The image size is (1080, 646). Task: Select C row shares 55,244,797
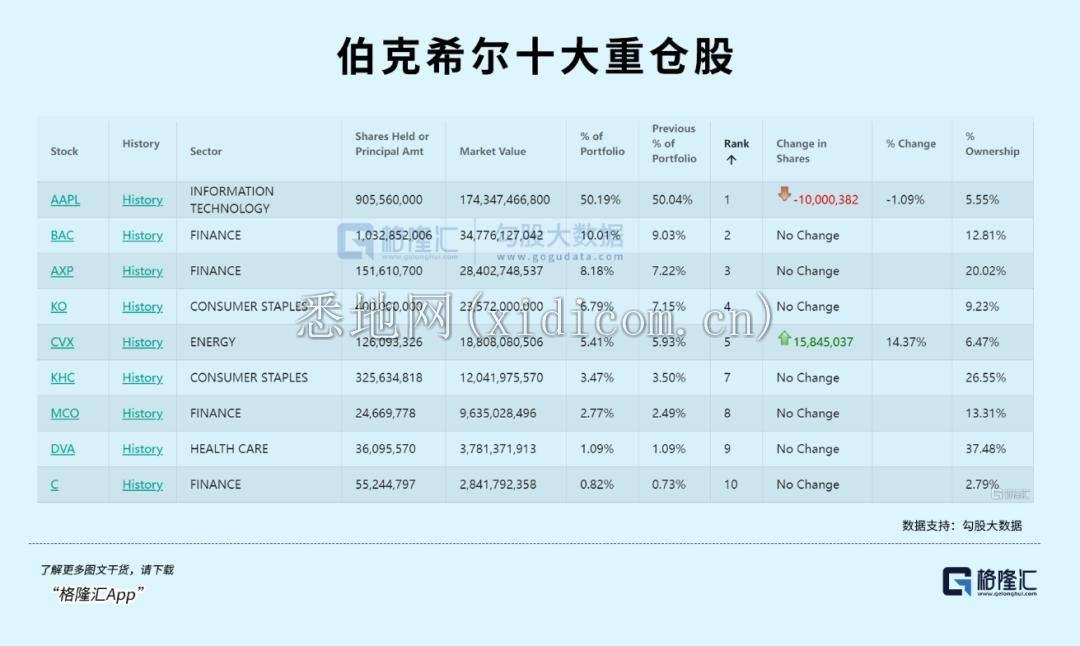(x=385, y=485)
